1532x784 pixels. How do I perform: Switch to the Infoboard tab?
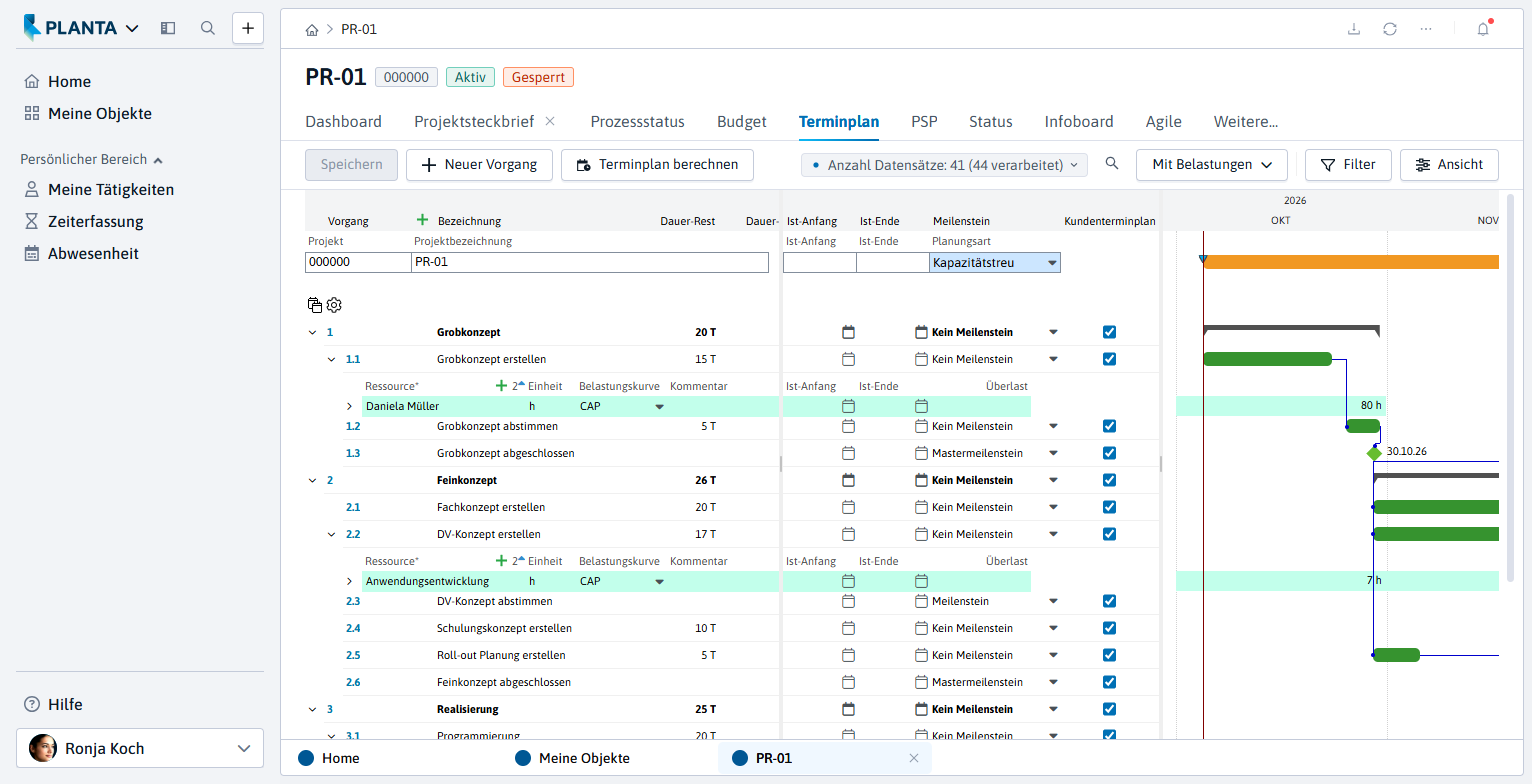click(1079, 122)
